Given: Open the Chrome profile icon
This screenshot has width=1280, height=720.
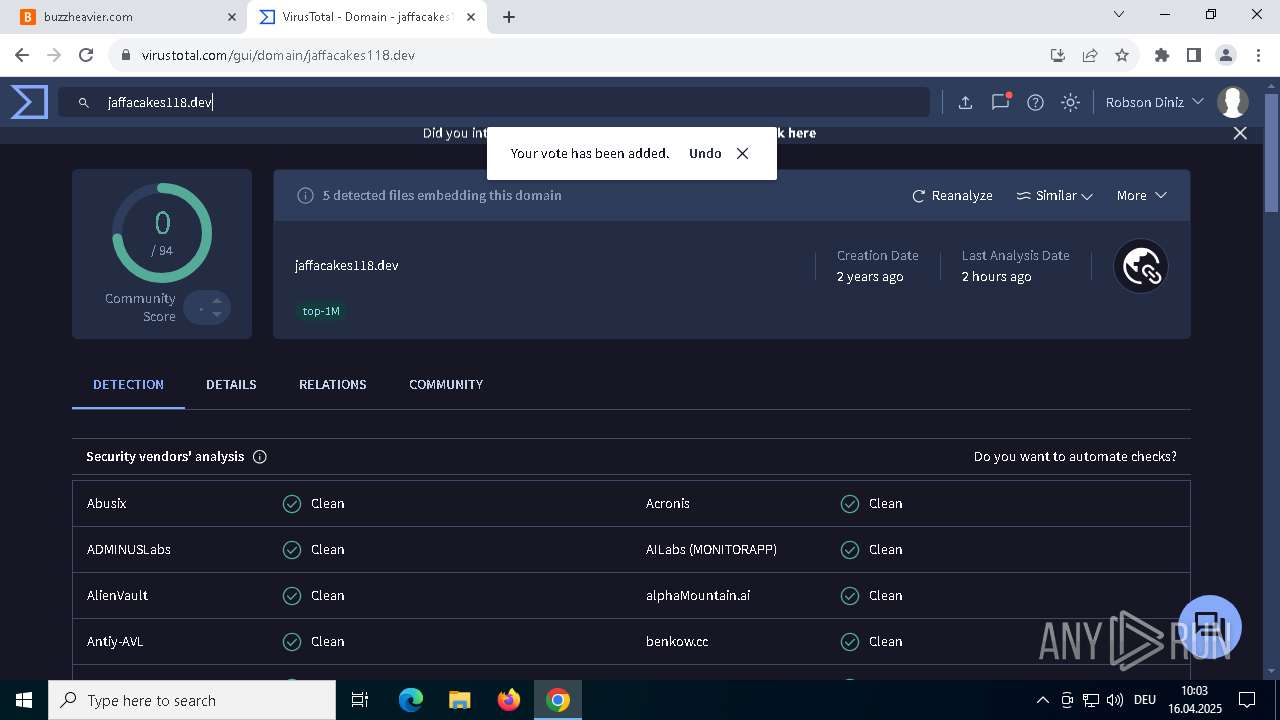Looking at the screenshot, I should [x=1225, y=55].
